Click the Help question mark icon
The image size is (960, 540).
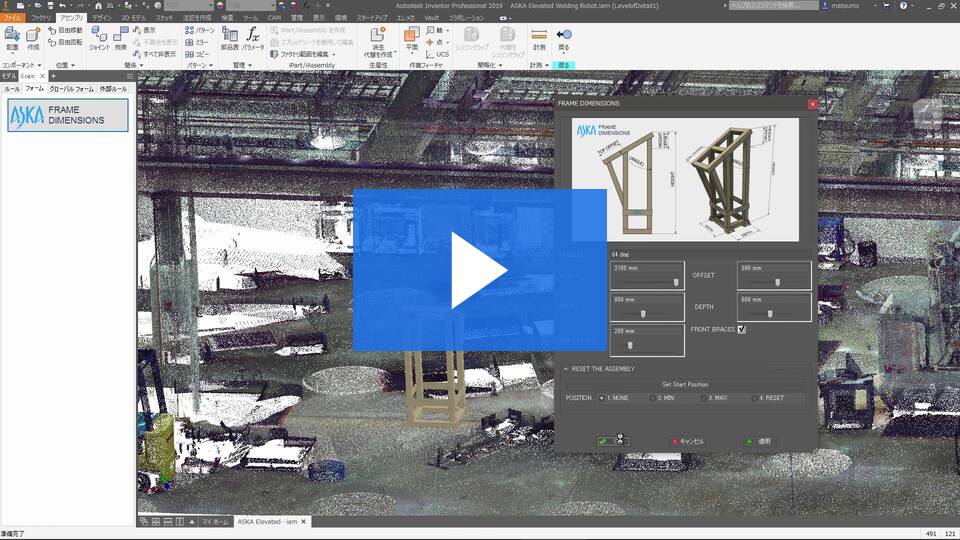click(x=904, y=6)
